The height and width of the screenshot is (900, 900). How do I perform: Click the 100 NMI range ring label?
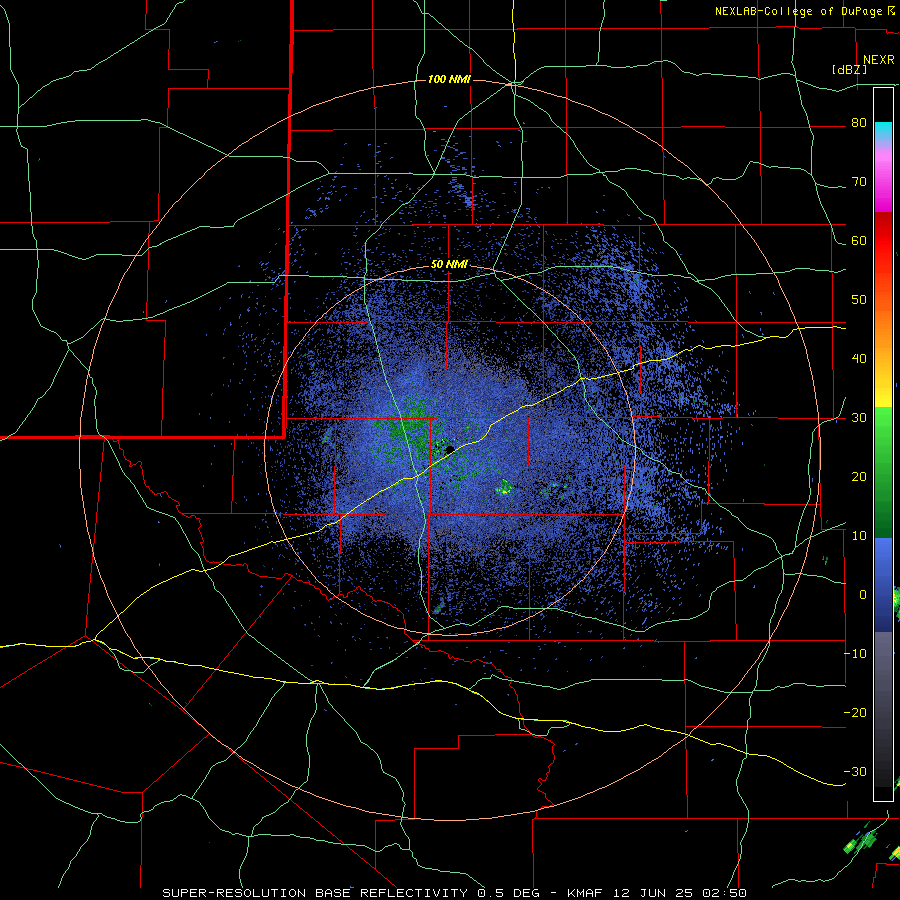click(x=449, y=79)
